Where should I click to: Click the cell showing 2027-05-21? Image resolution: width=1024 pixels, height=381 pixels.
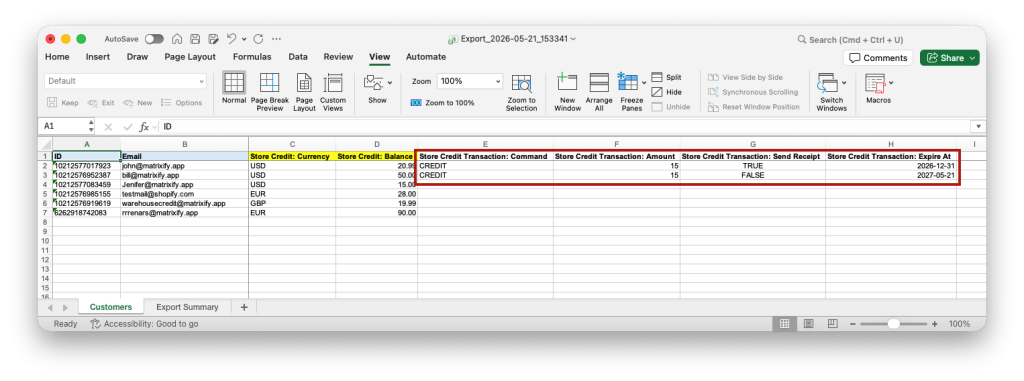(891, 175)
